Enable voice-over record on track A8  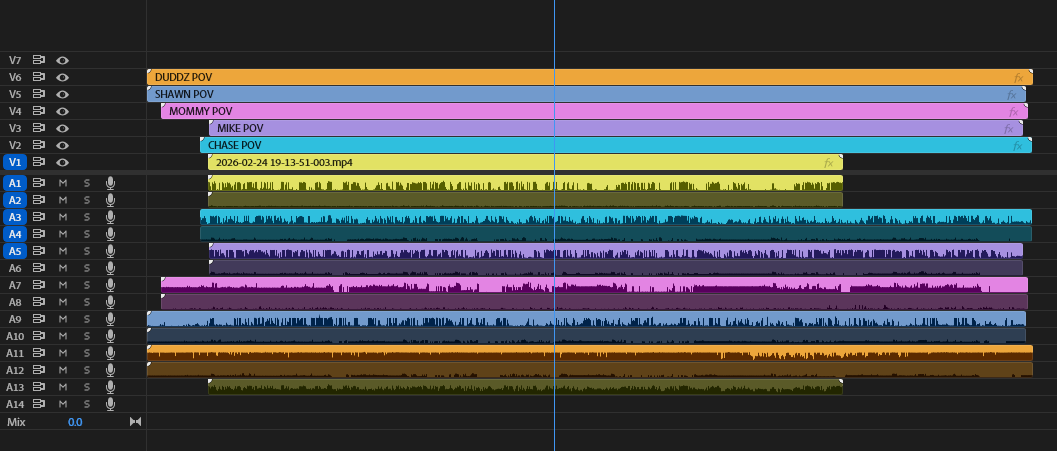[111, 302]
